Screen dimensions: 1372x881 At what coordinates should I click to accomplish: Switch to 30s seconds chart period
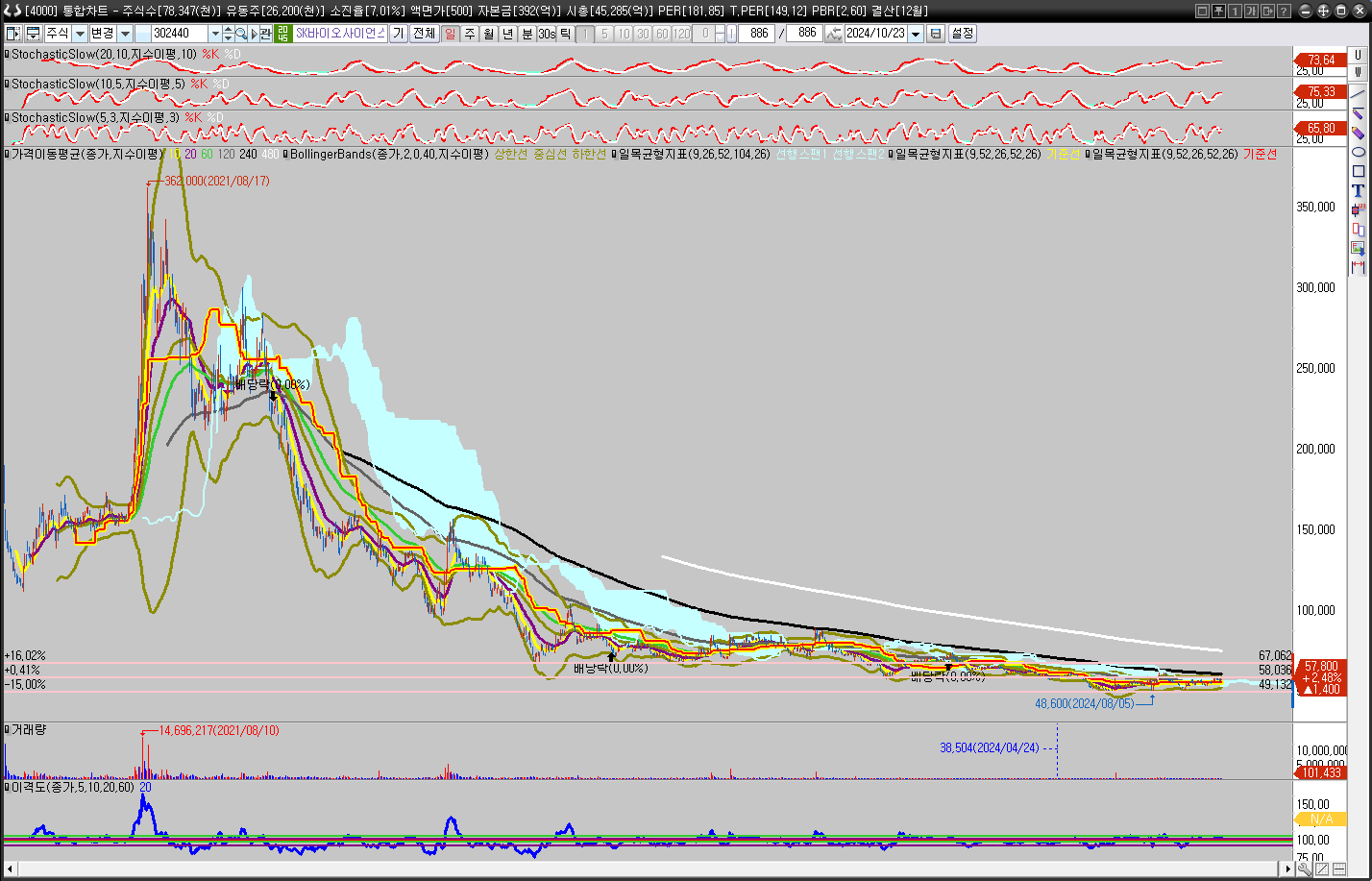click(547, 34)
